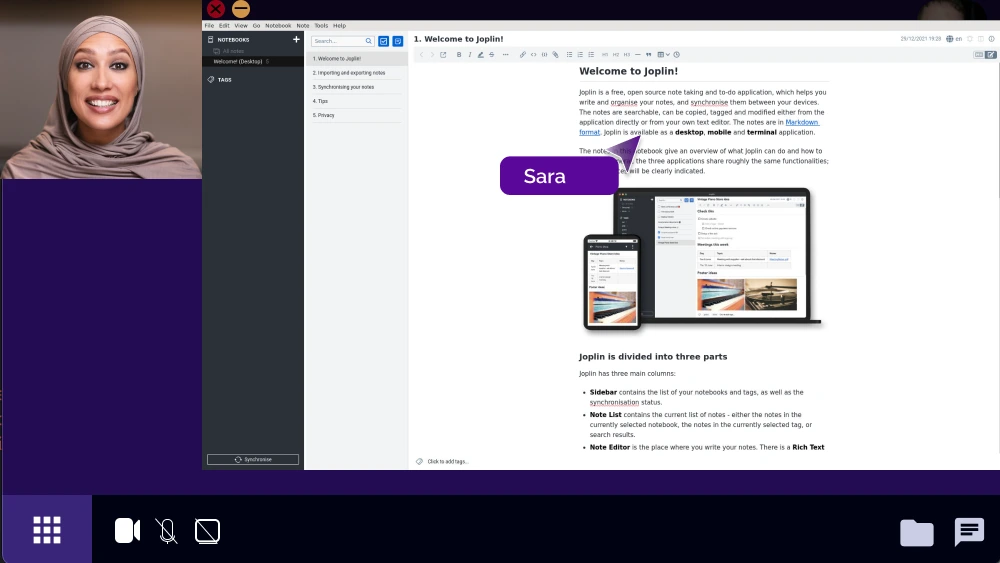This screenshot has height=563, width=1000.
Task: Click the inline code icon
Action: 534,55
